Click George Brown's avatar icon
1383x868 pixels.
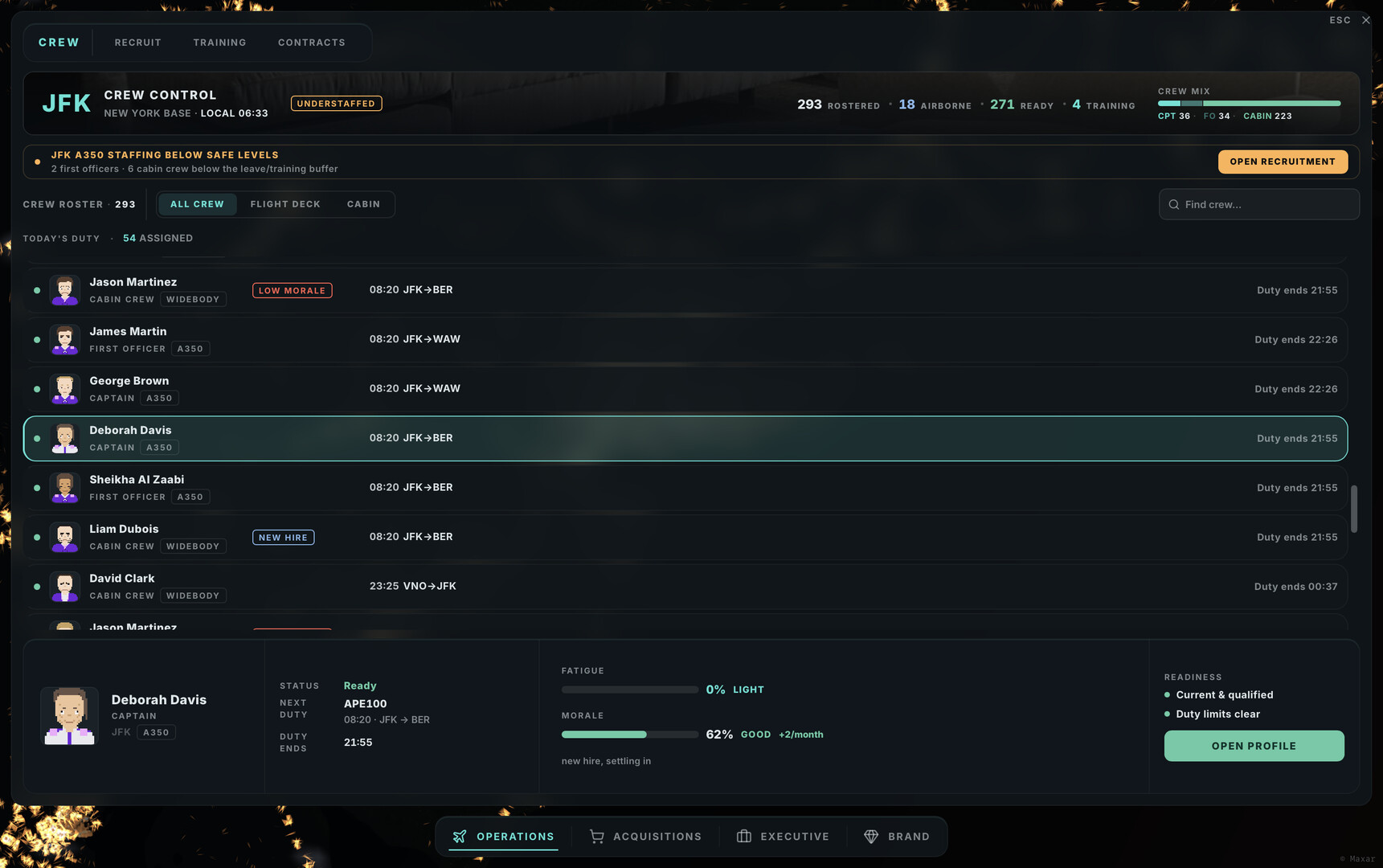click(x=65, y=389)
